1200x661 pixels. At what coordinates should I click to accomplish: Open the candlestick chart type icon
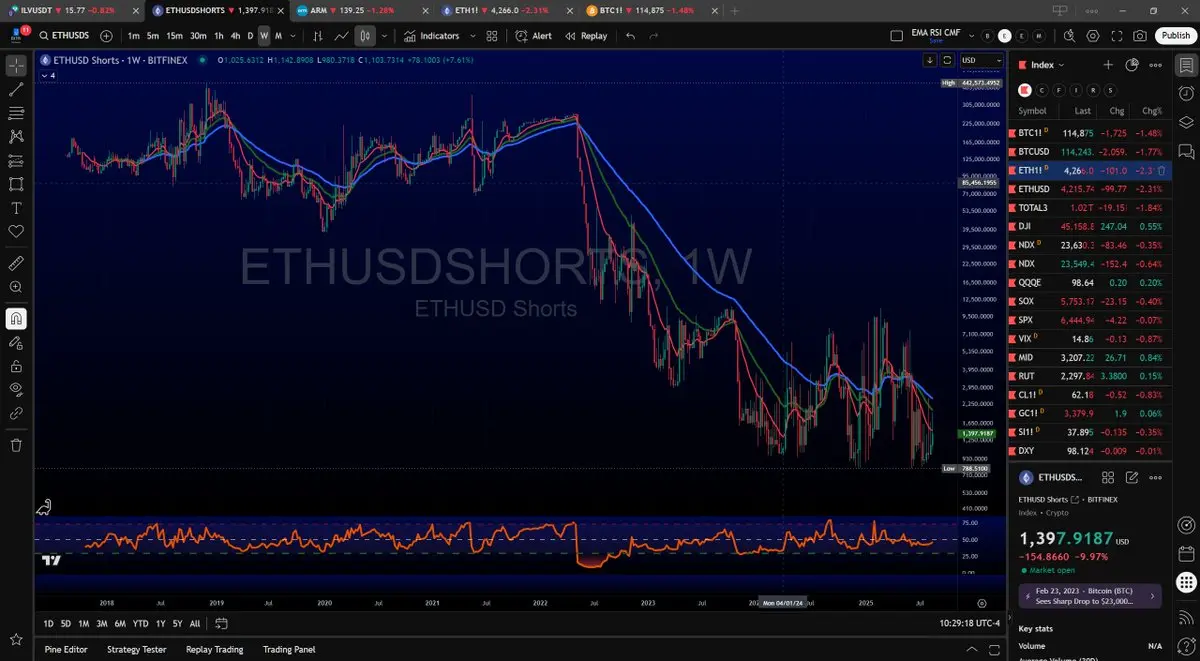click(x=365, y=36)
